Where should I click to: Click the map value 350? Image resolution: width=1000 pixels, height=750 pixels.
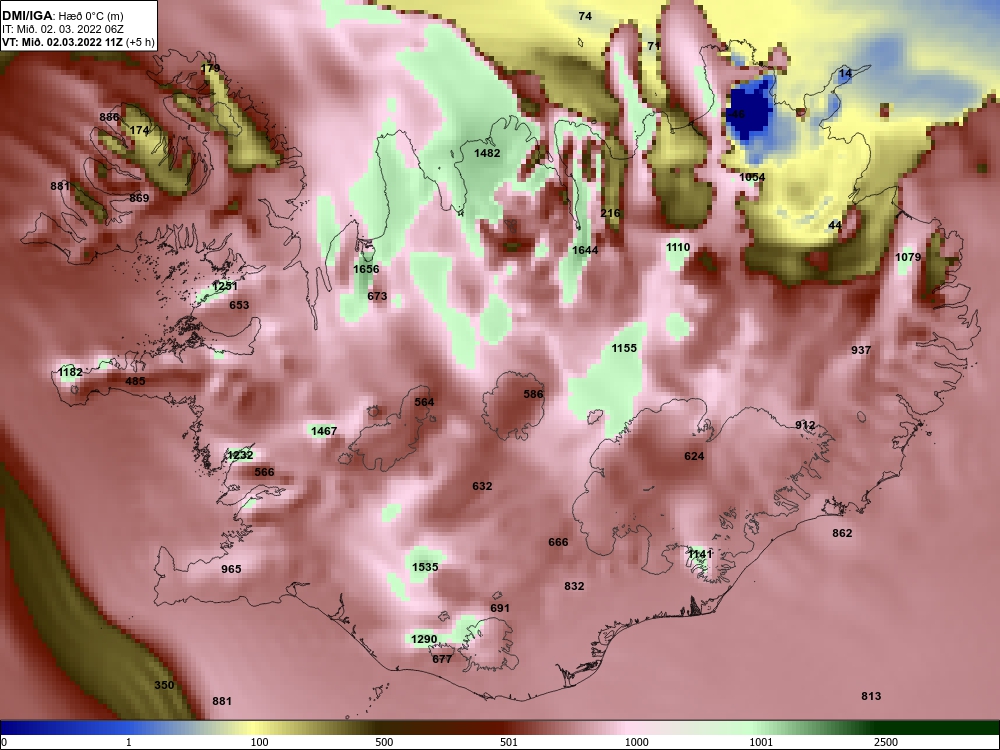[x=164, y=685]
